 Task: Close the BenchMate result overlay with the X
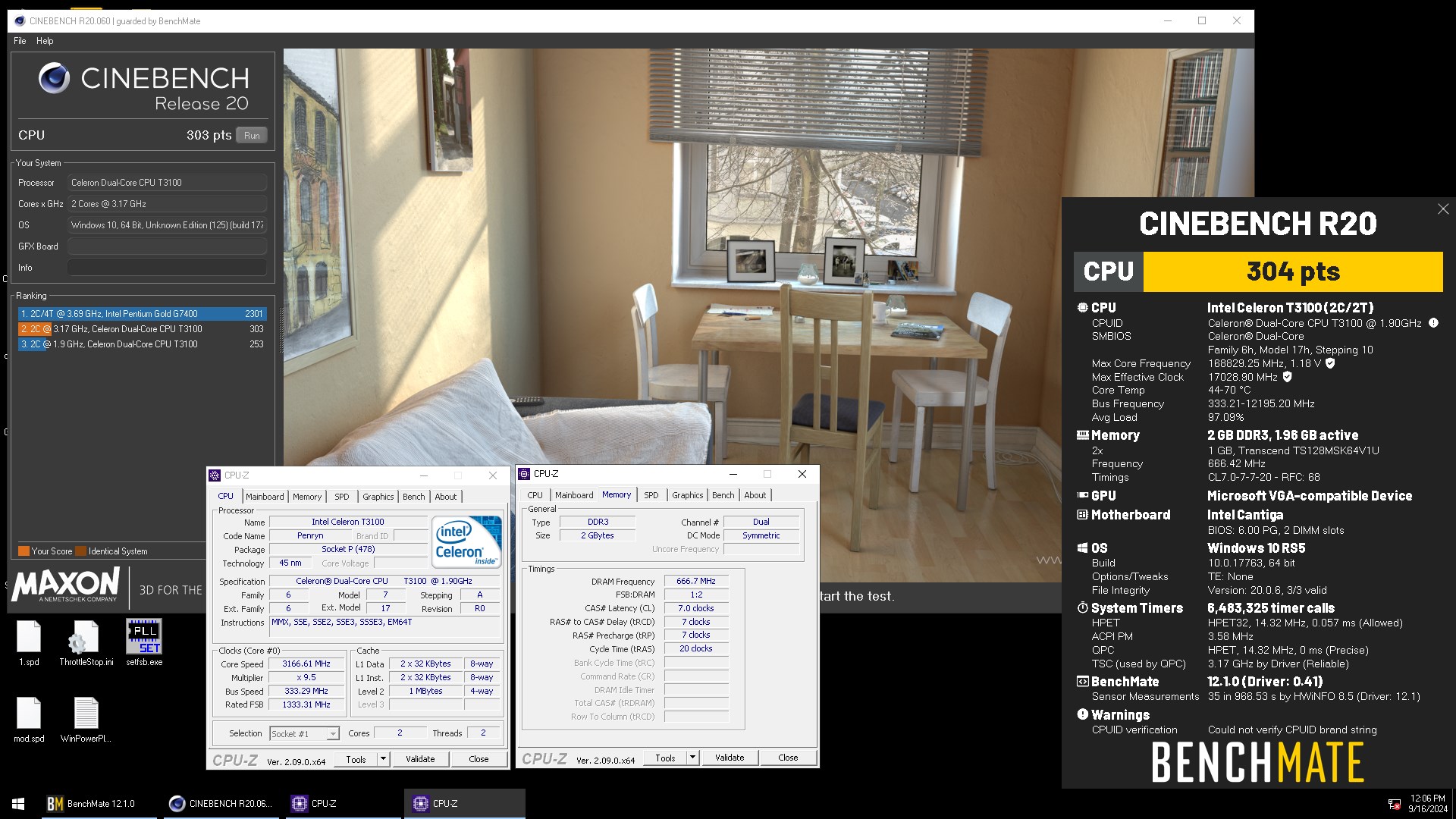pyautogui.click(x=1442, y=209)
